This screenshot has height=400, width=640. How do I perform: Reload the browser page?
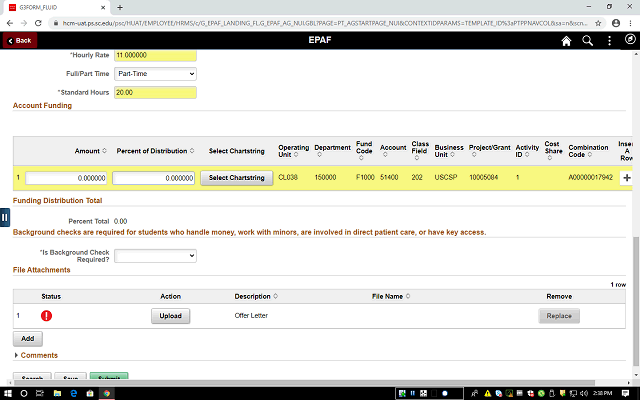38,23
